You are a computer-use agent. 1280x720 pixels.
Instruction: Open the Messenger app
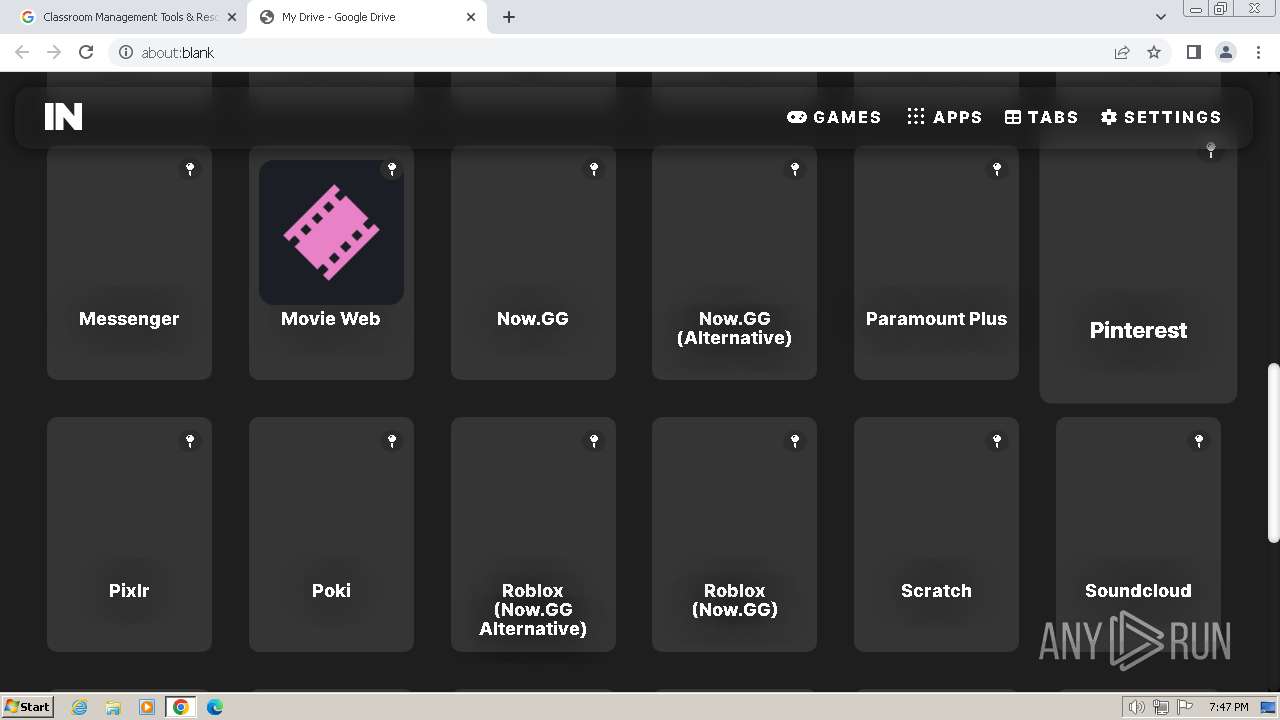(129, 262)
